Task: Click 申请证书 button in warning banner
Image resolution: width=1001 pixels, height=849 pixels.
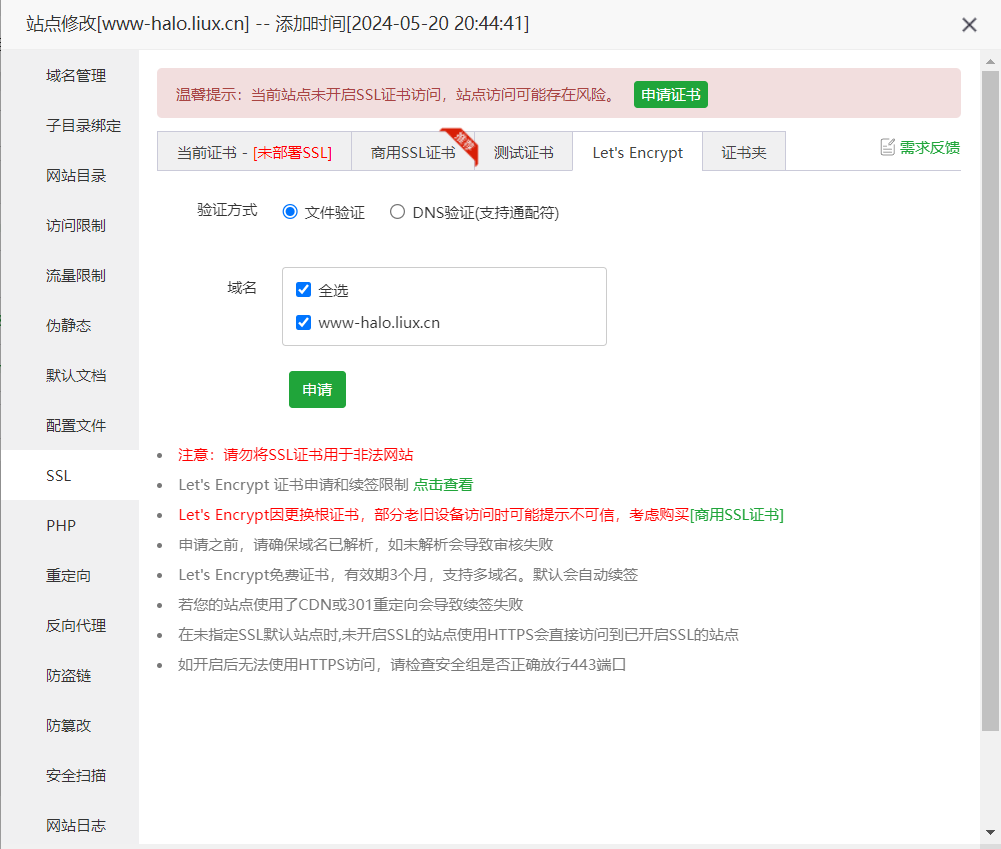Action: (x=670, y=95)
